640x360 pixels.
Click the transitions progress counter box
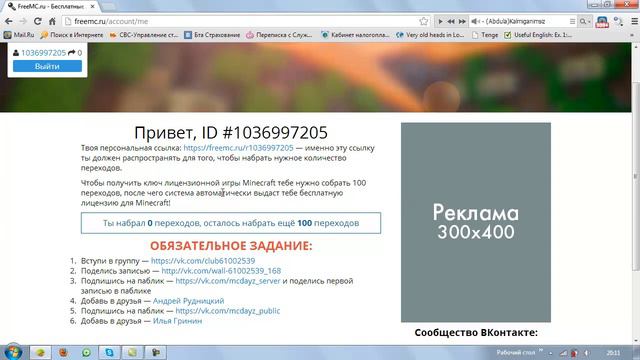[x=231, y=223]
